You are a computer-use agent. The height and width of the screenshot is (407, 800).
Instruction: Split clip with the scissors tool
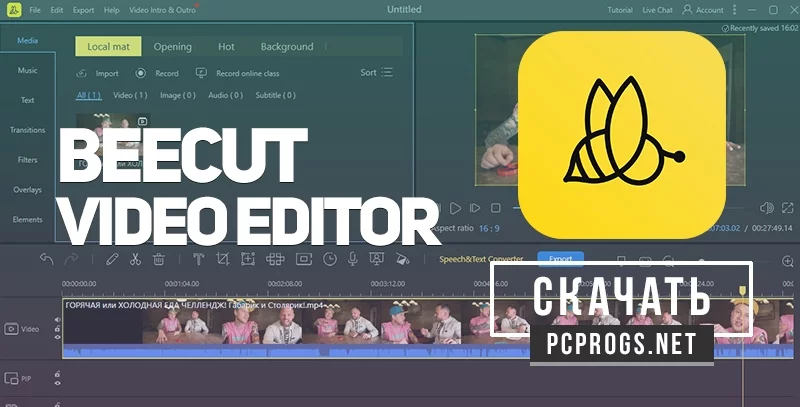(x=135, y=259)
